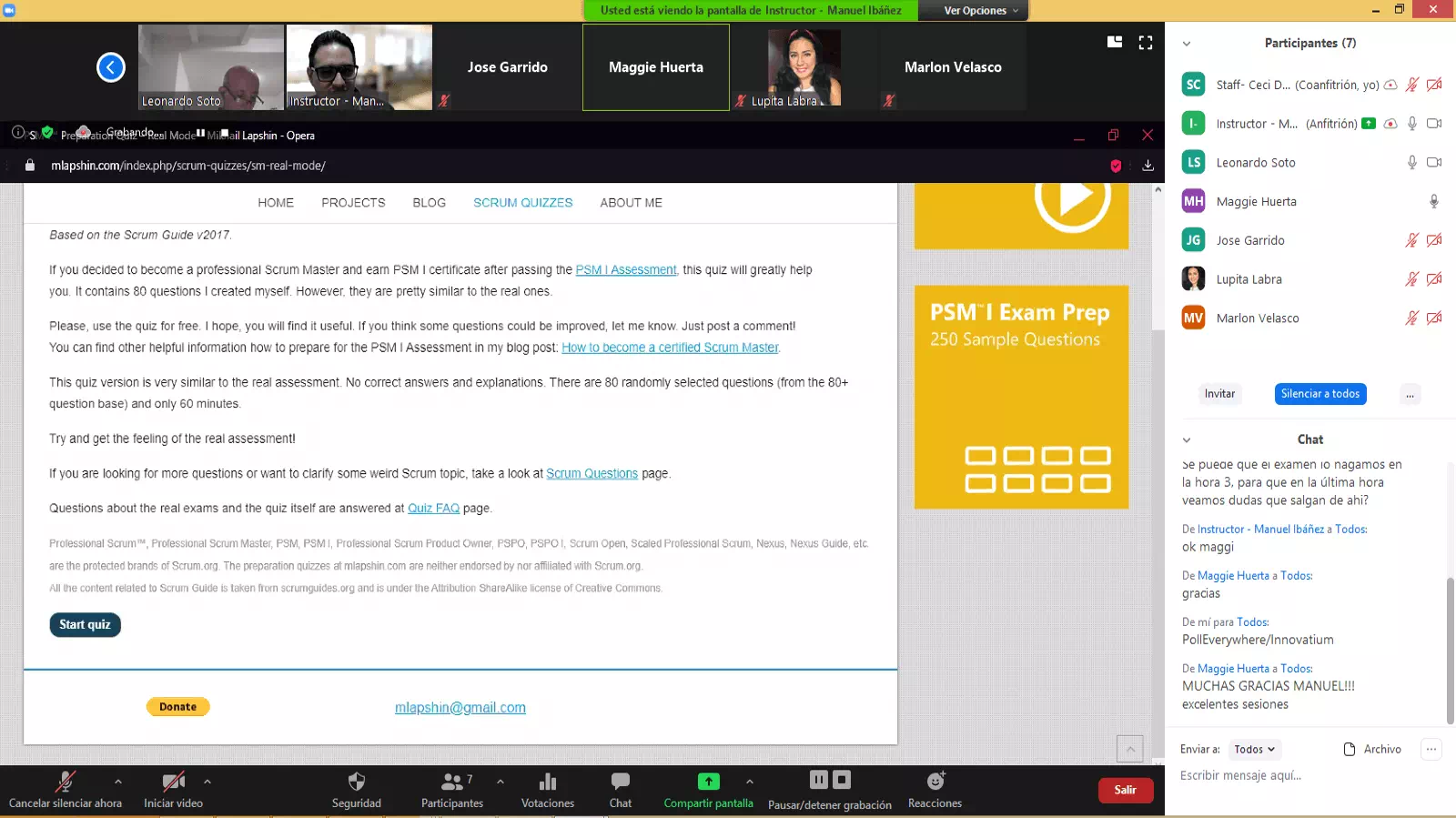1456x818 pixels.
Task: Unmute microphone with Cancelar silenciar ahora
Action: pyautogui.click(x=65, y=782)
